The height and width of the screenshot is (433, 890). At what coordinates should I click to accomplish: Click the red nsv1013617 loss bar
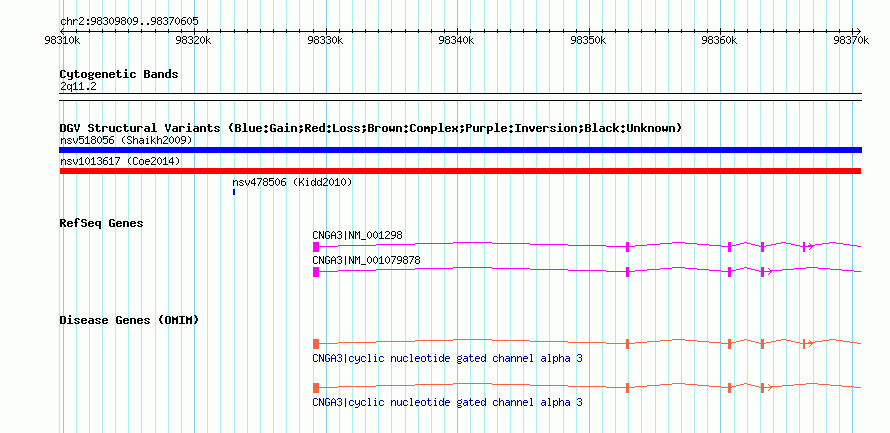[460, 171]
